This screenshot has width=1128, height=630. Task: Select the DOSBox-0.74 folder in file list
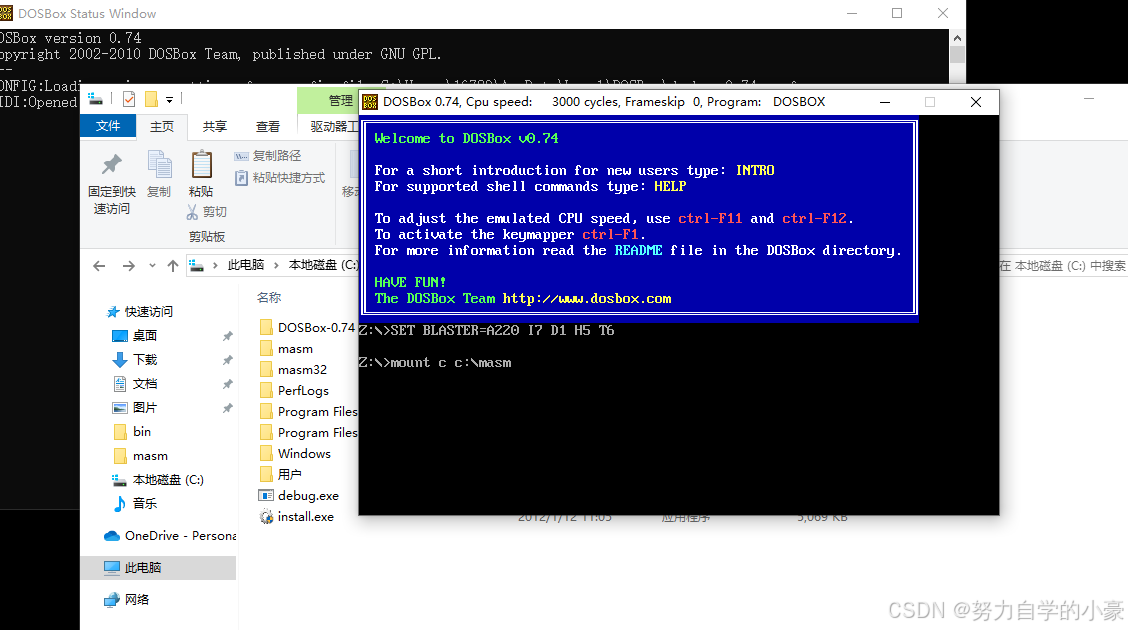(x=308, y=328)
